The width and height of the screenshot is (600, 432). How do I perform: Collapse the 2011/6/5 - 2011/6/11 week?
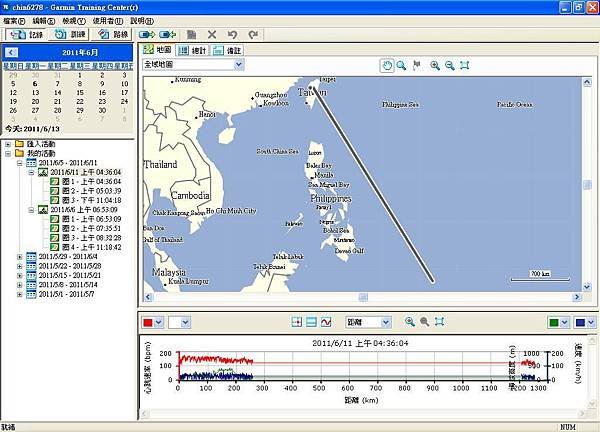[20, 163]
